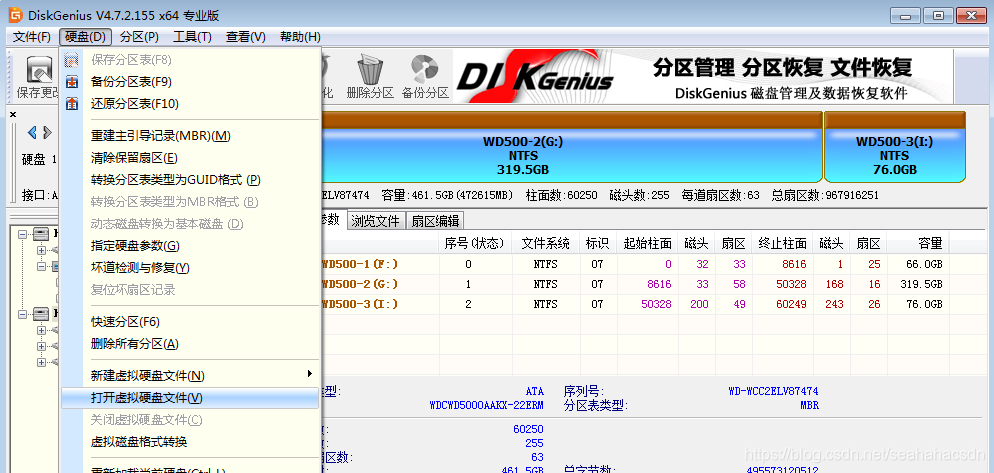This screenshot has width=994, height=473.
Task: Collapse the second hard disk tree node
Action: point(23,314)
